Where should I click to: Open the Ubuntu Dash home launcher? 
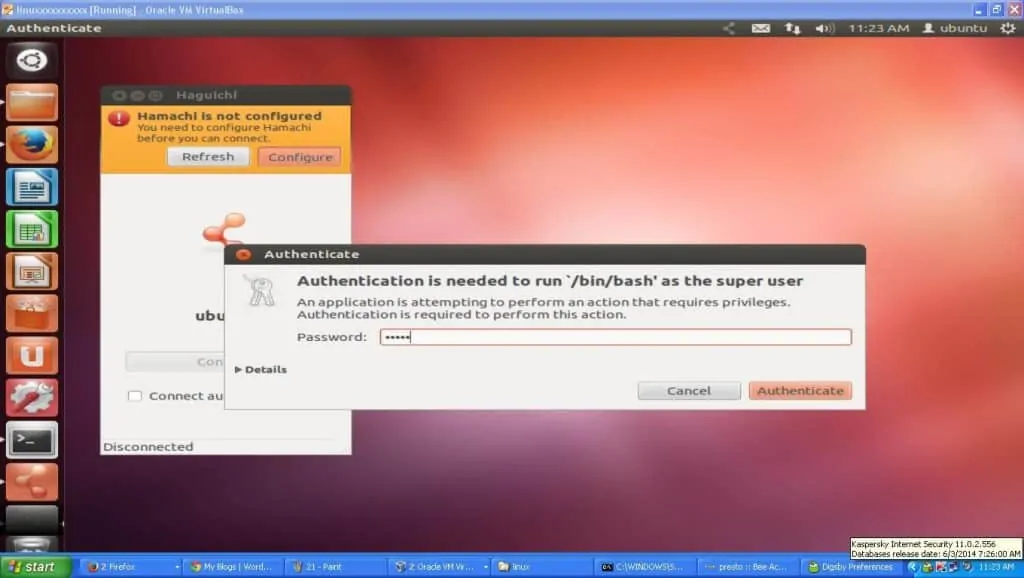pyautogui.click(x=32, y=61)
